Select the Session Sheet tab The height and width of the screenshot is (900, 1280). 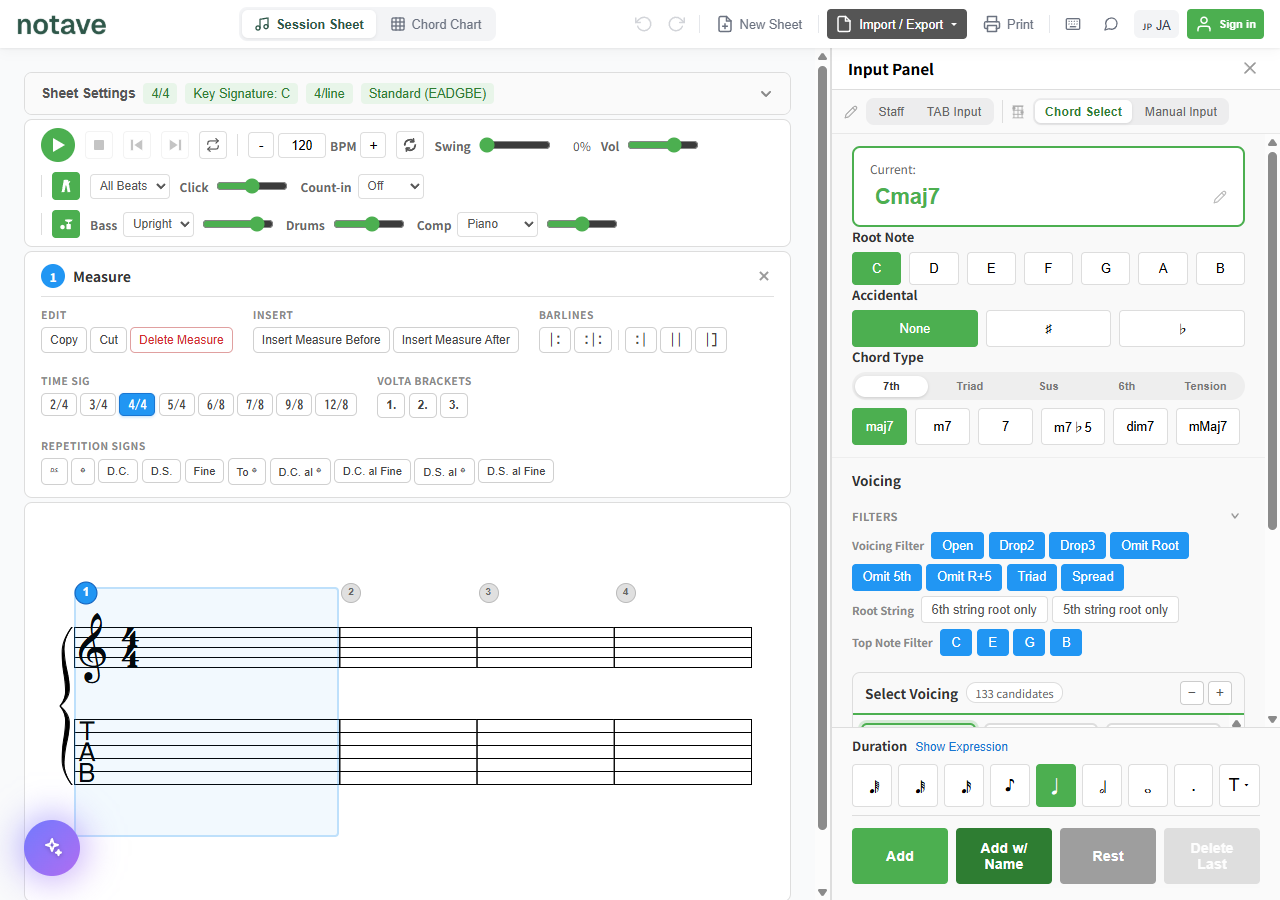tap(310, 24)
